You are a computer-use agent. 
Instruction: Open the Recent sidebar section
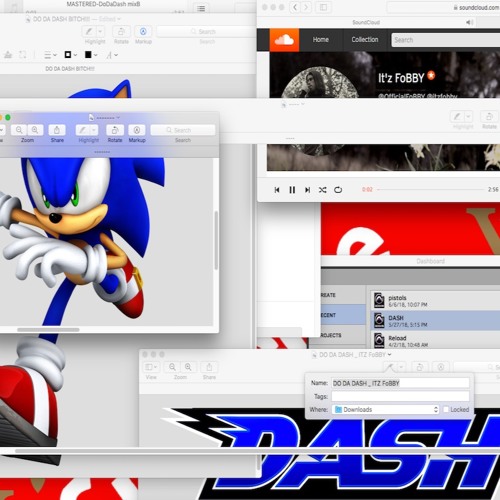343,315
